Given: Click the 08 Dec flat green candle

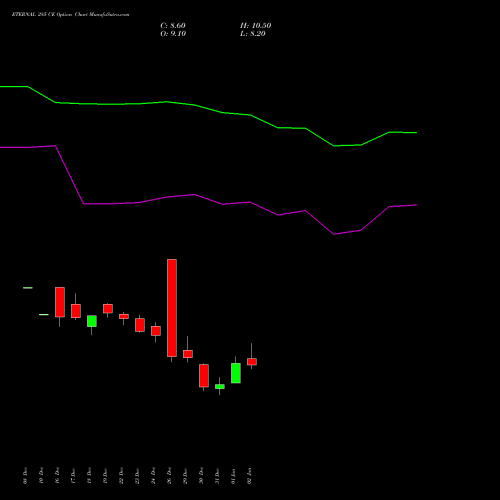Looking at the screenshot, I should (x=28, y=288).
